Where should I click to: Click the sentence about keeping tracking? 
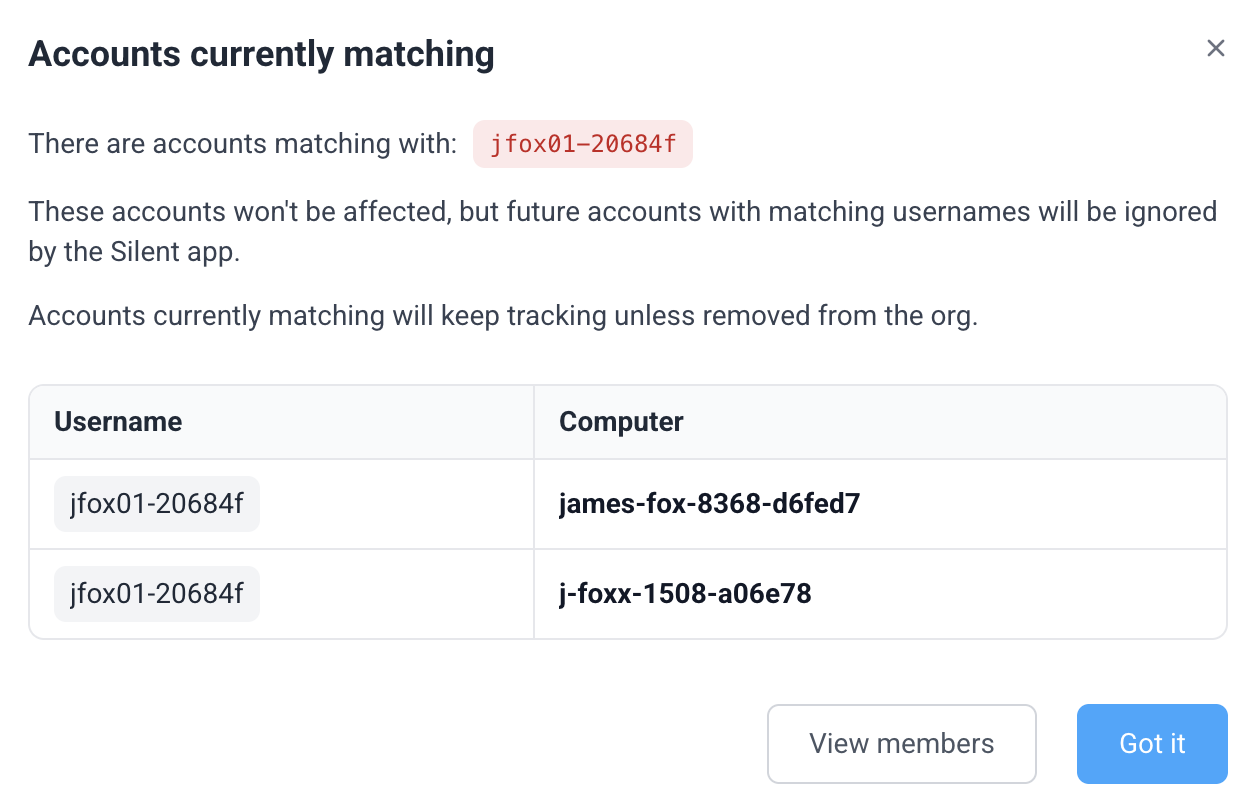pos(503,316)
